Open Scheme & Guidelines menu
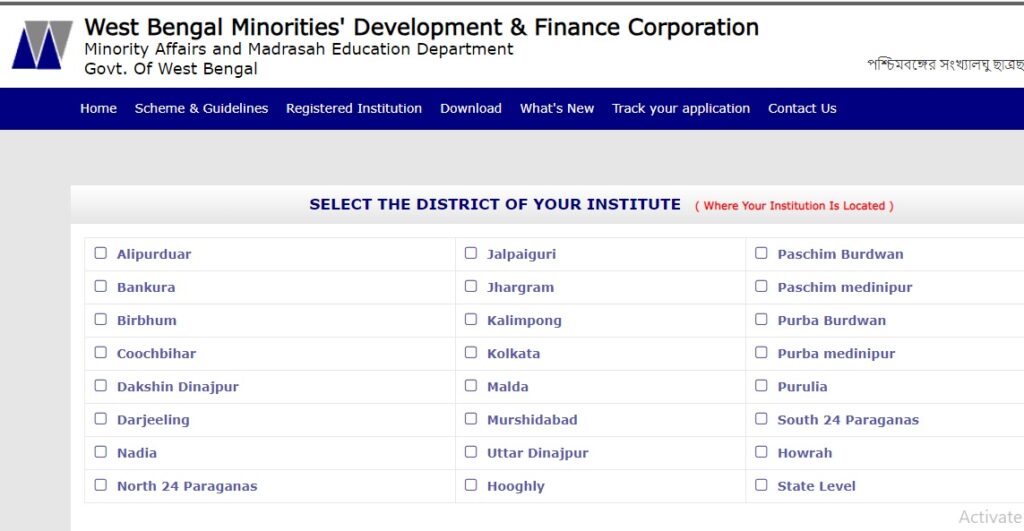The height and width of the screenshot is (531, 1024). [x=201, y=108]
